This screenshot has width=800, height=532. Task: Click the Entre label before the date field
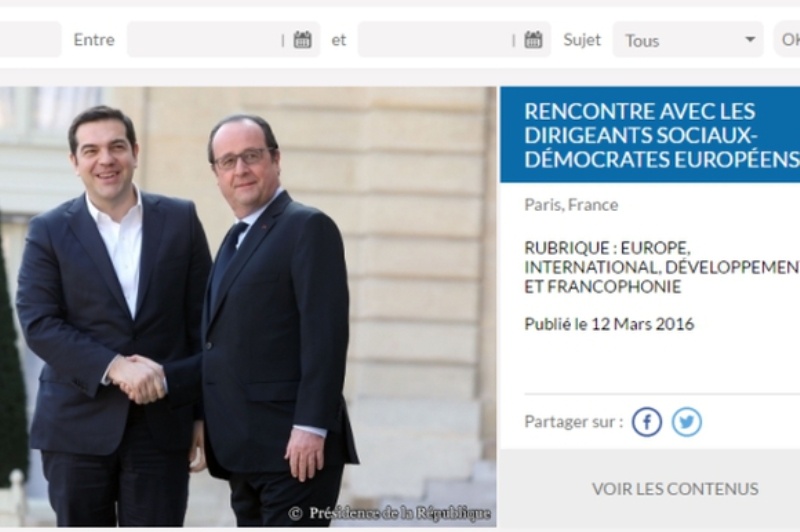(x=94, y=40)
